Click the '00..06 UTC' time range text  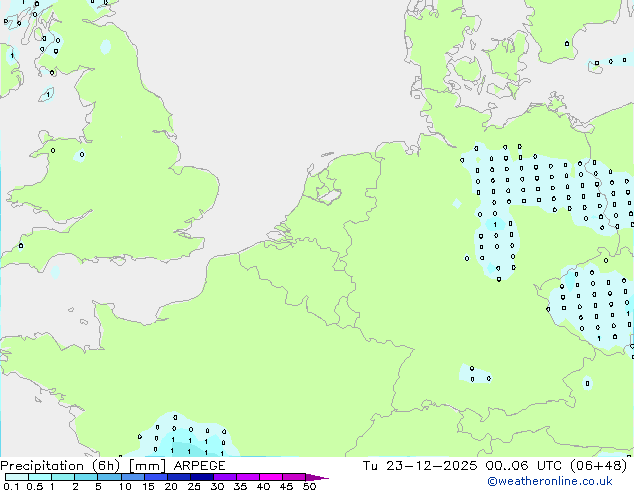524,466
